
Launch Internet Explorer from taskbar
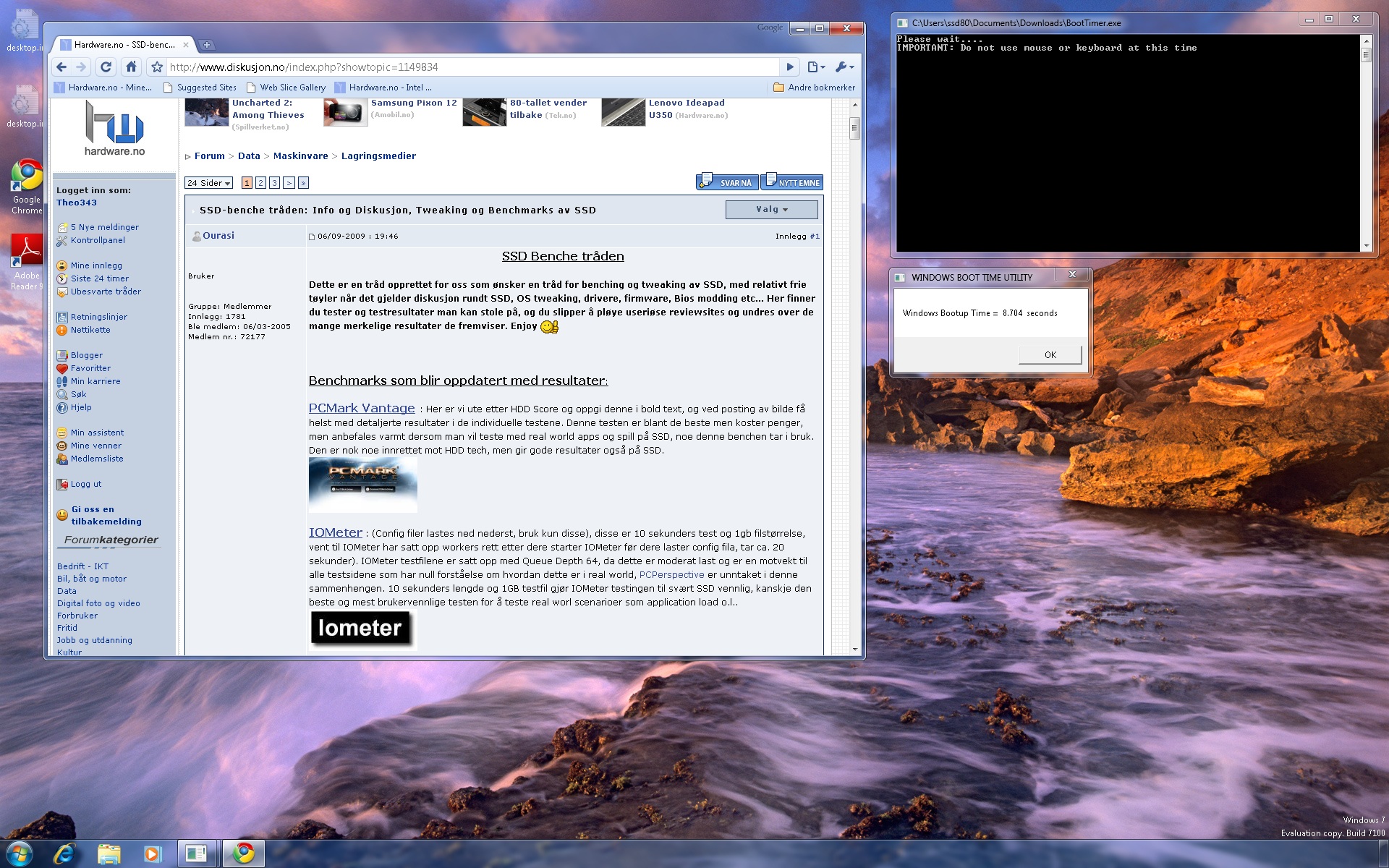click(64, 854)
